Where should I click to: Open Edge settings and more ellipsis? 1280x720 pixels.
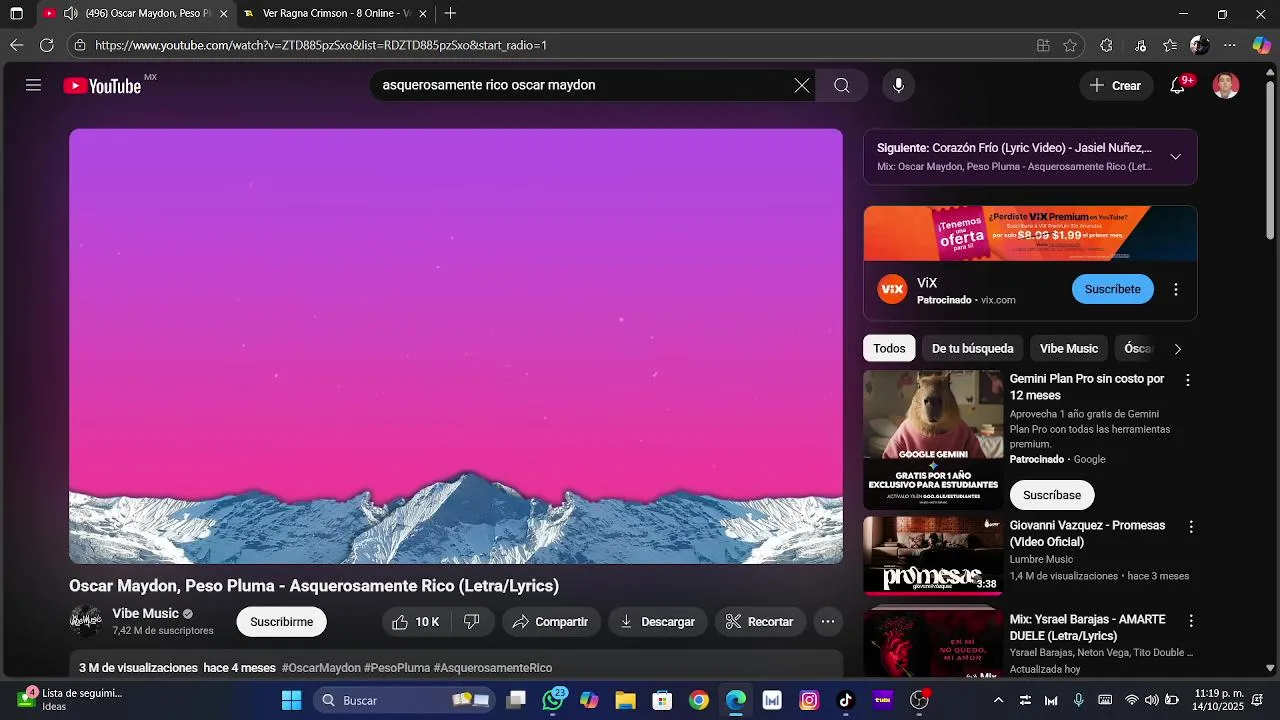[1230, 45]
